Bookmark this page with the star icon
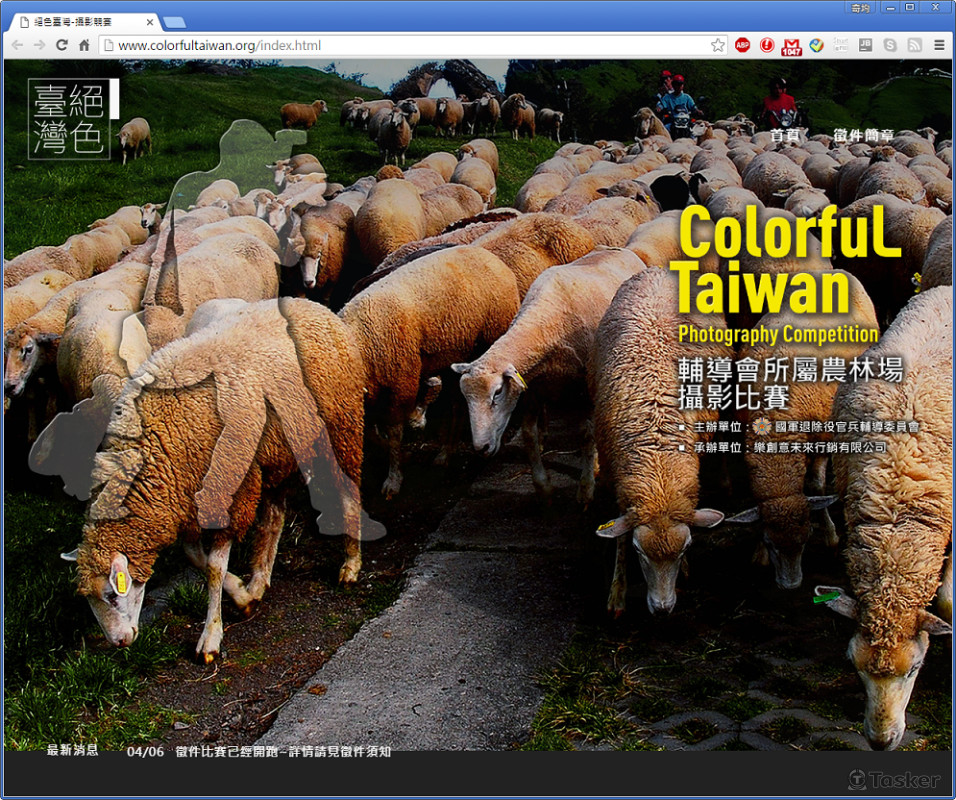The width and height of the screenshot is (956, 800). coord(717,45)
